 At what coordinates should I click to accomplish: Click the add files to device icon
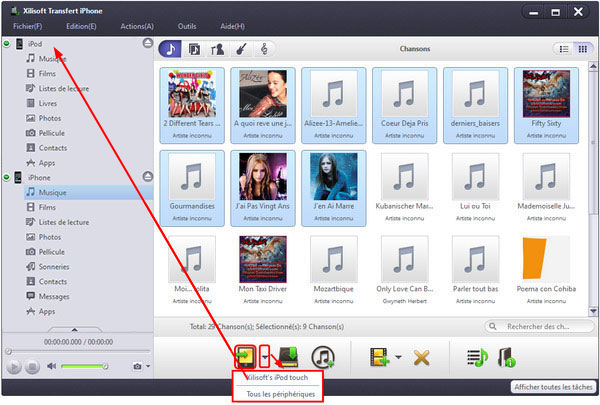coord(379,357)
